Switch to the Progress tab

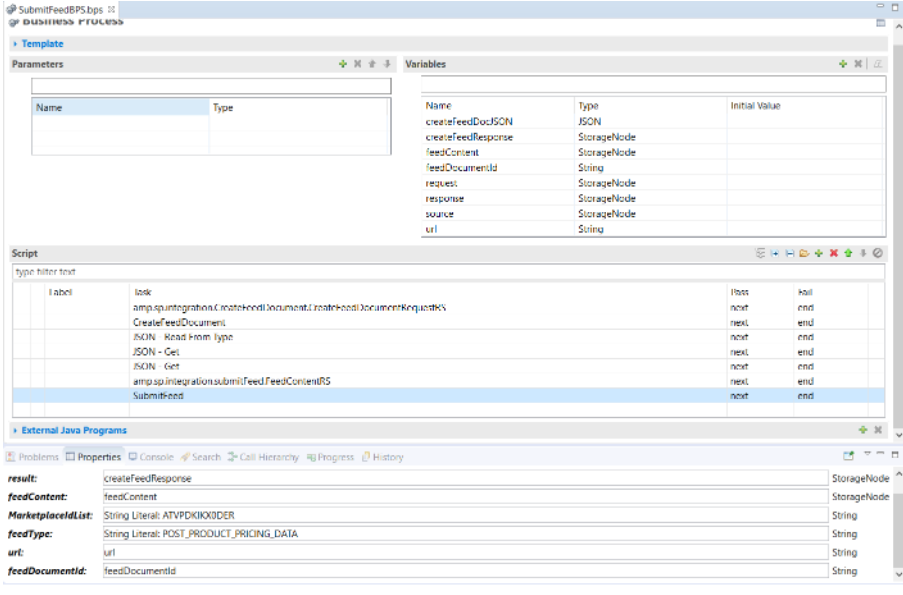pos(330,457)
